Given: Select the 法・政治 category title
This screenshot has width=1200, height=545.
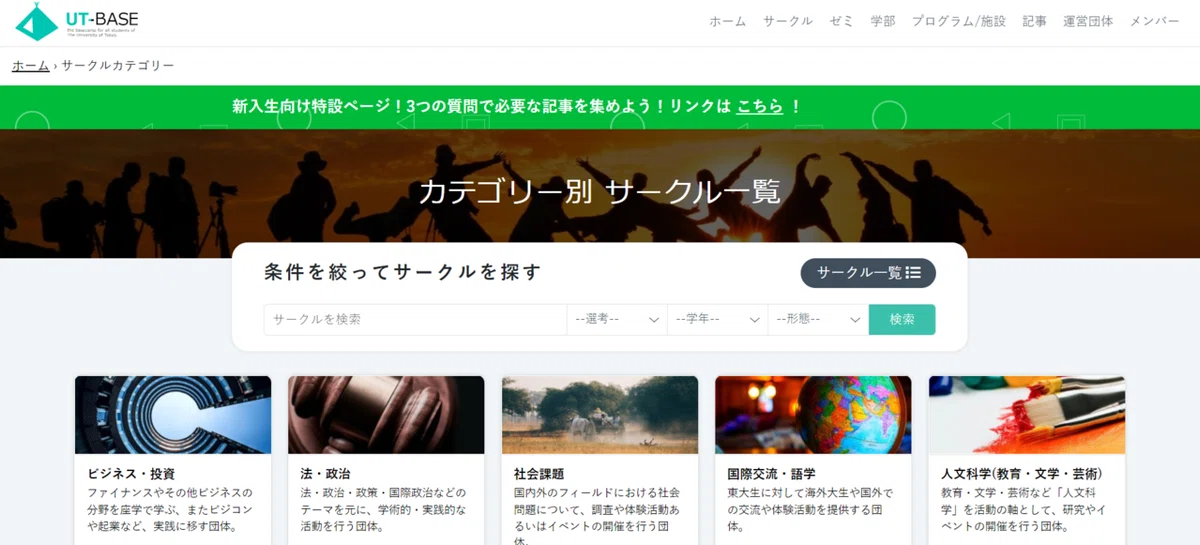Looking at the screenshot, I should (x=325, y=473).
